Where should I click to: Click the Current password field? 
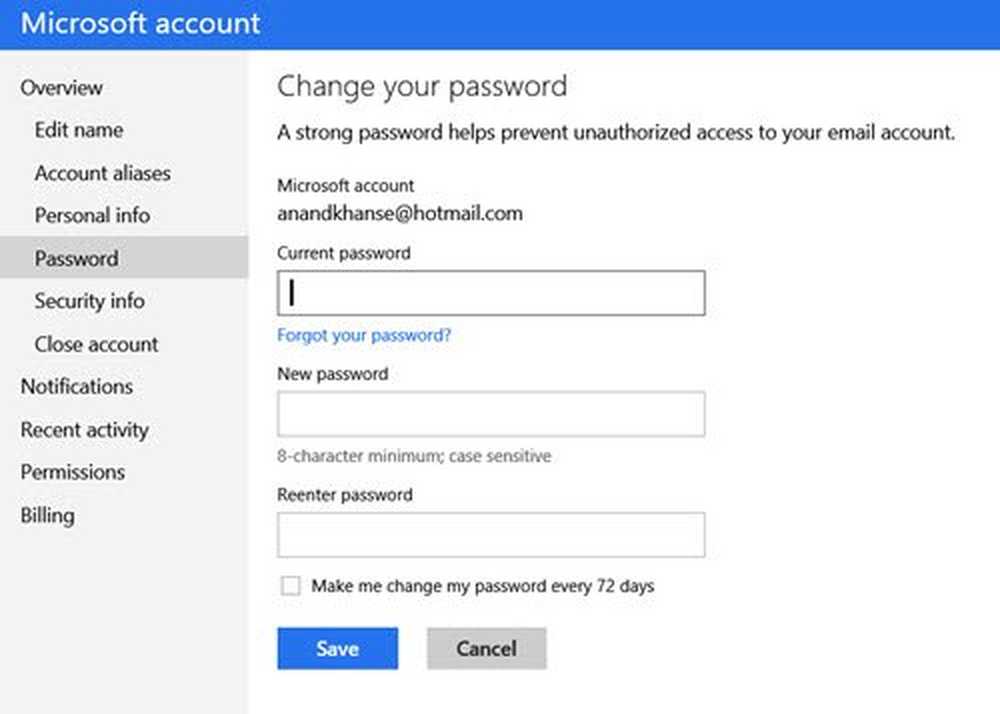(490, 293)
